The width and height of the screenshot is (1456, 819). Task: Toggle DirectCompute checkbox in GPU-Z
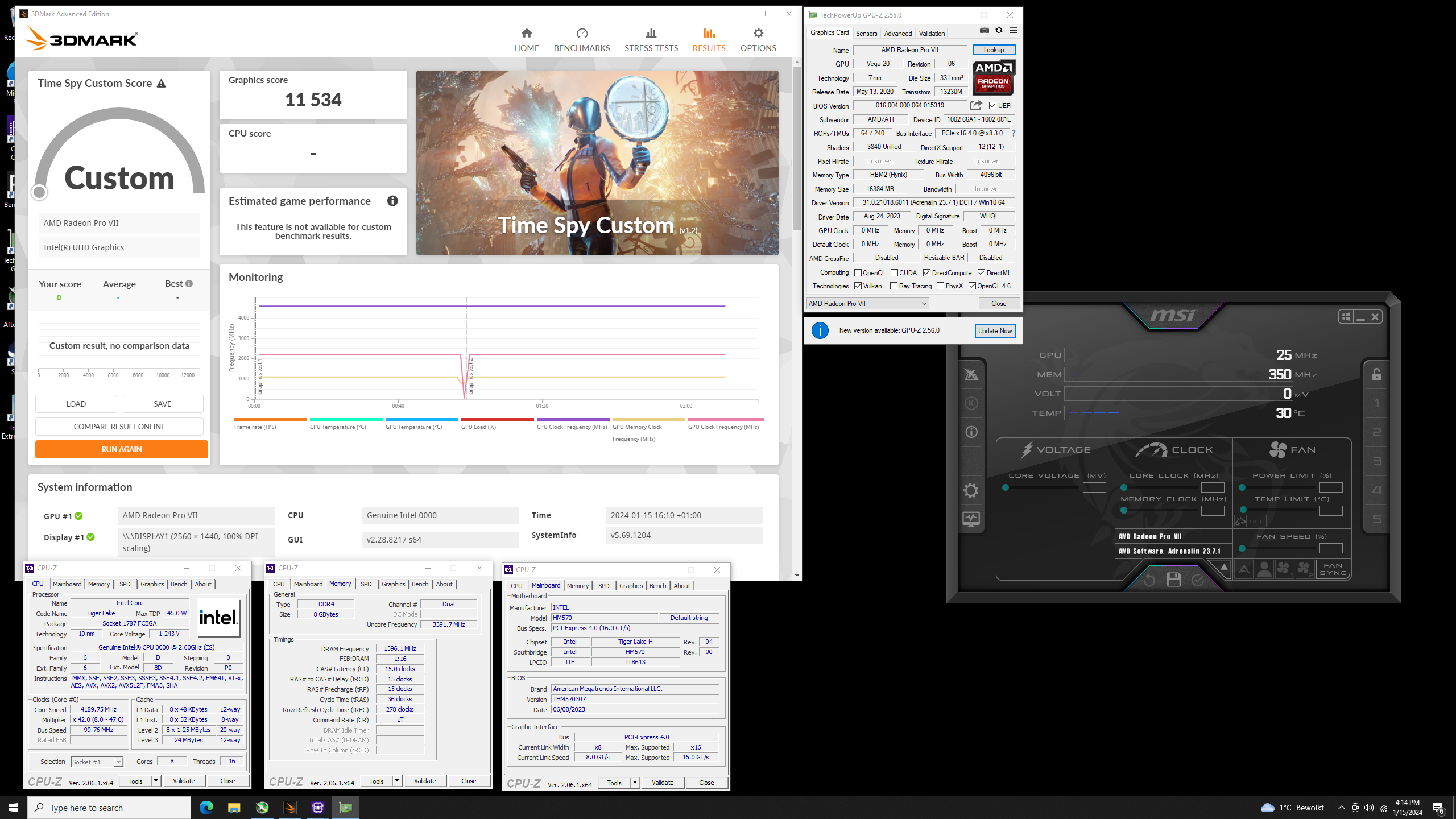tap(926, 273)
